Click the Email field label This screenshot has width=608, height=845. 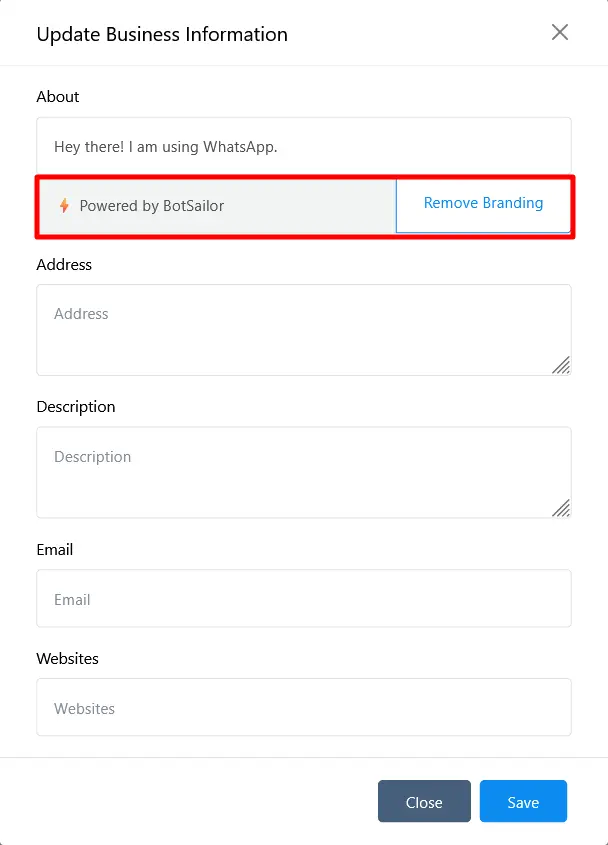(55, 550)
